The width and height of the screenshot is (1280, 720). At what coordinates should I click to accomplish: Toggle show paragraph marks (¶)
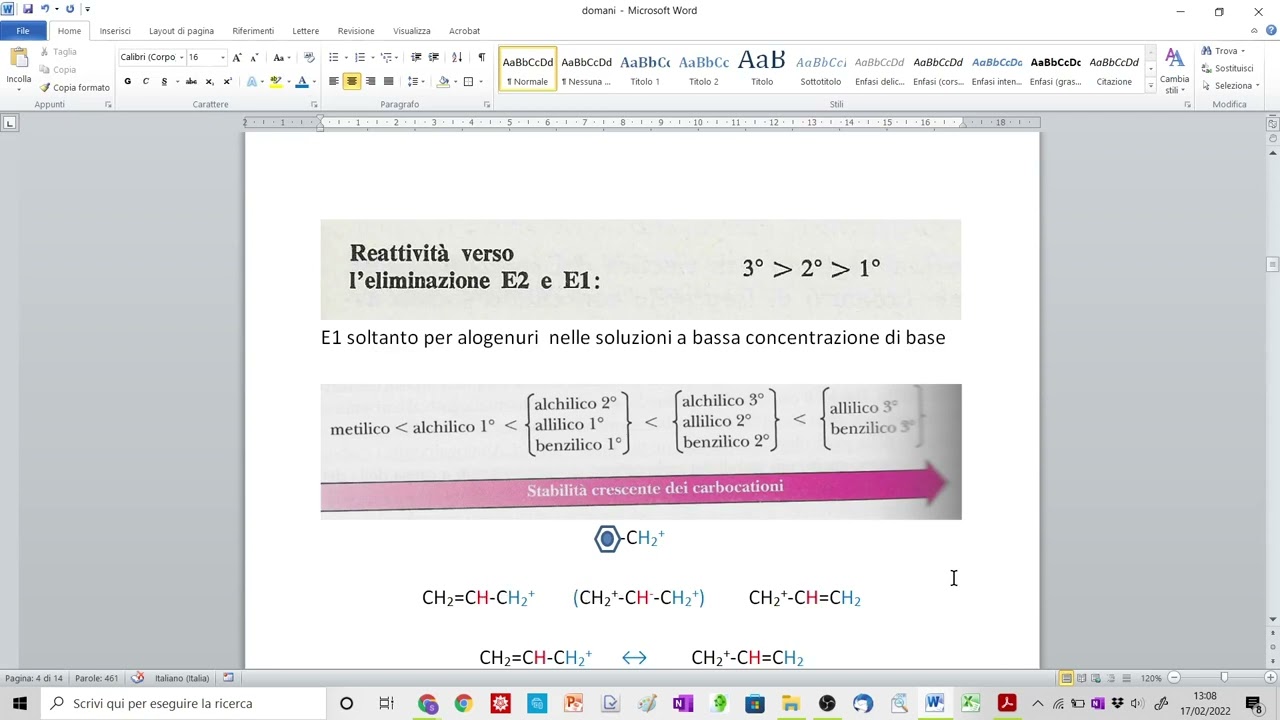[x=481, y=57]
